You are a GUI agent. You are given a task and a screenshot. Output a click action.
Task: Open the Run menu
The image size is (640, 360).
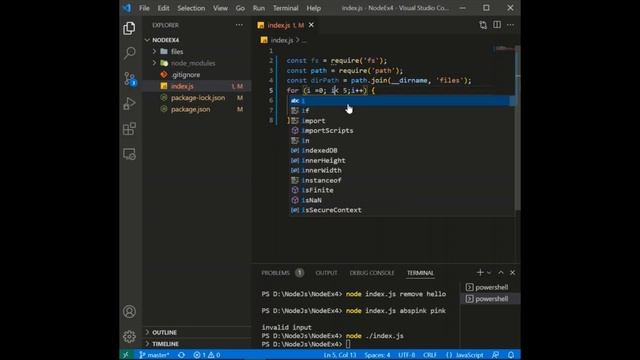[258, 8]
